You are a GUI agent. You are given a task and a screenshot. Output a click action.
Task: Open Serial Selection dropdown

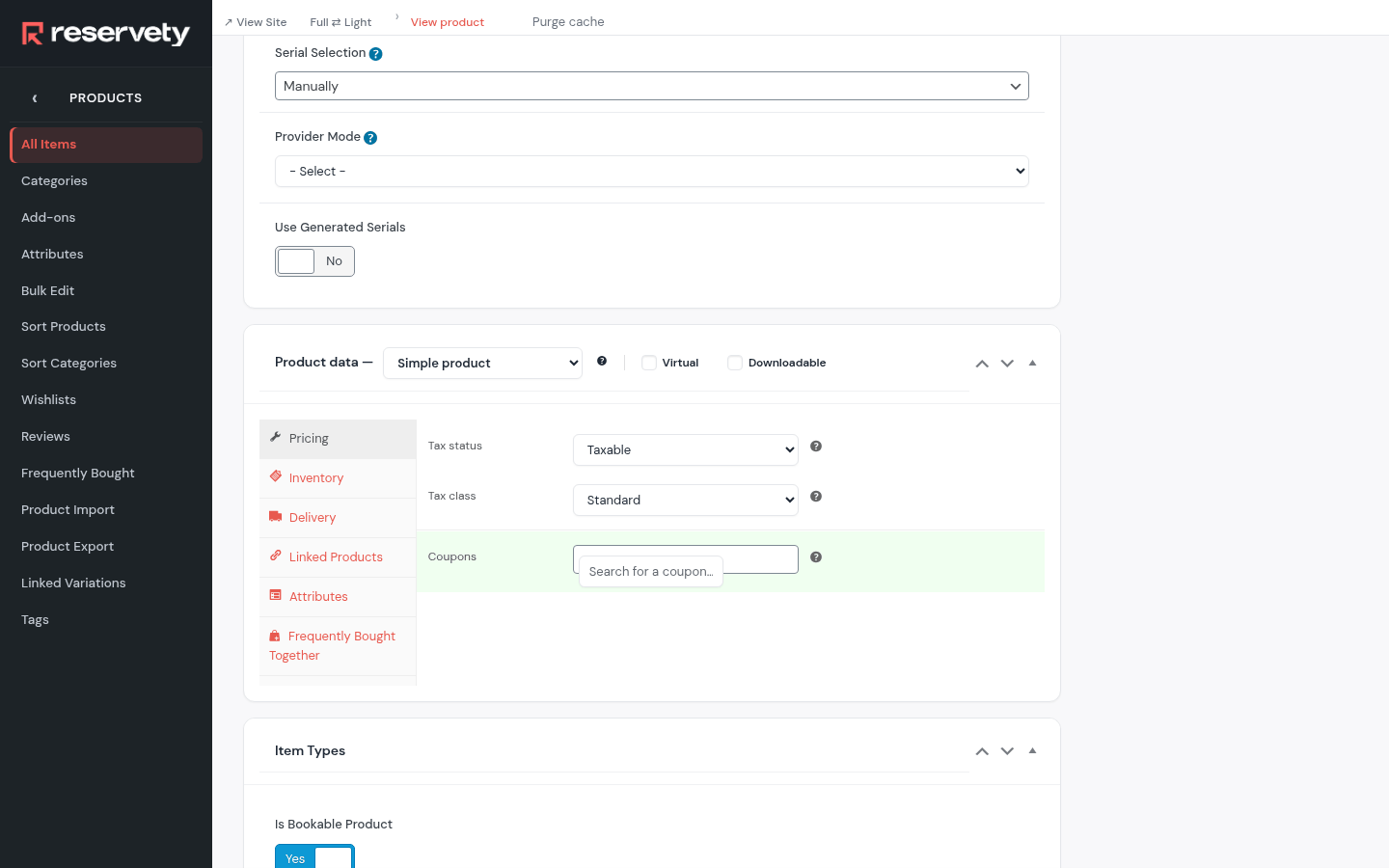[652, 86]
